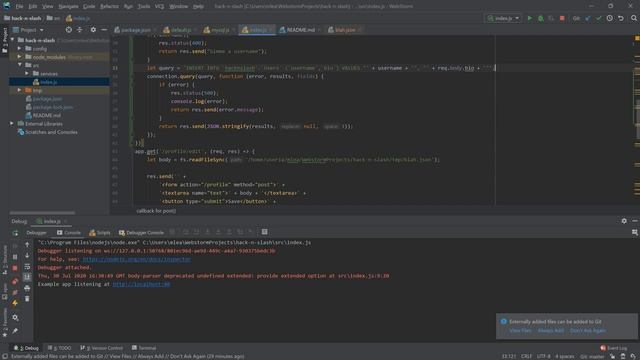Click the green Debug bug icon in toolbar

tap(541, 18)
